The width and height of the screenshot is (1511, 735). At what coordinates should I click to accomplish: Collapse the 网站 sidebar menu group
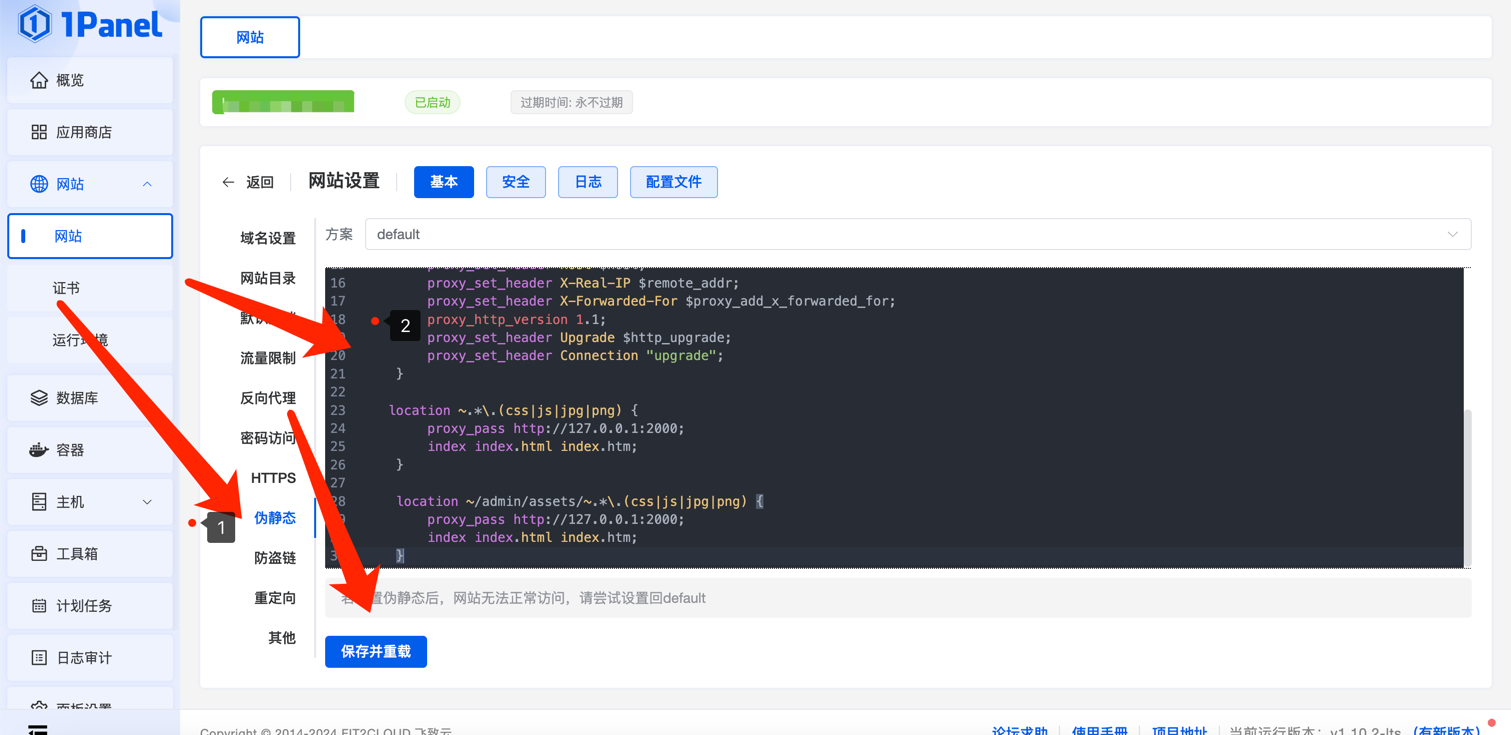[147, 184]
